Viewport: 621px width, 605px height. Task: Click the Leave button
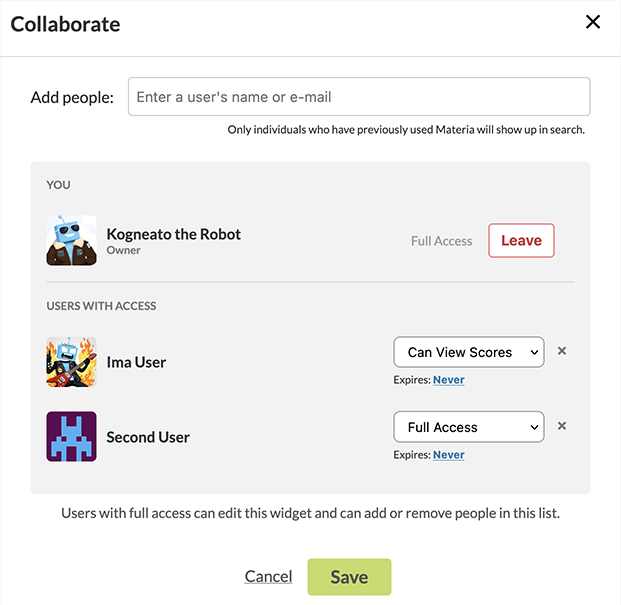pos(521,240)
